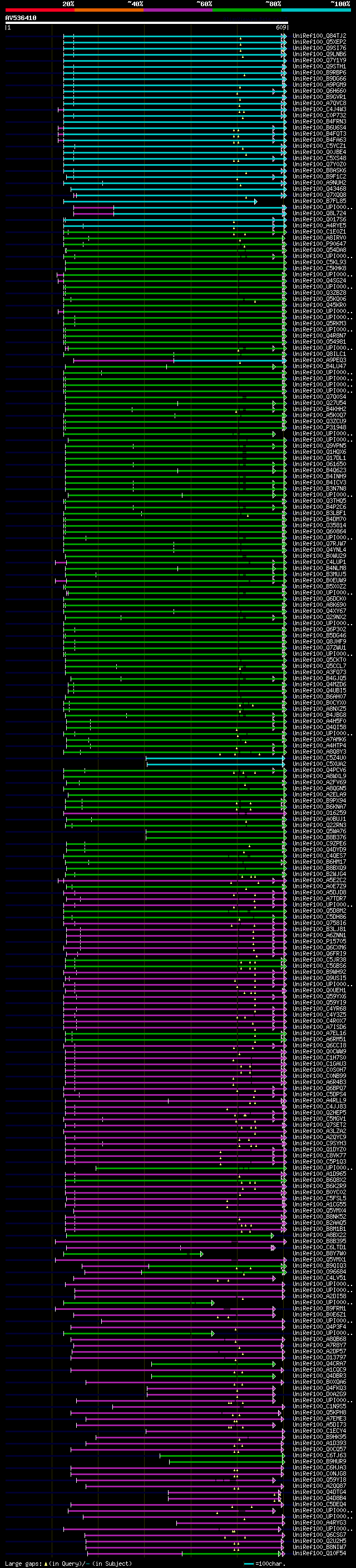Open hit UniRef100_O16259
This screenshot has height=1568, width=356.
click(x=319, y=813)
